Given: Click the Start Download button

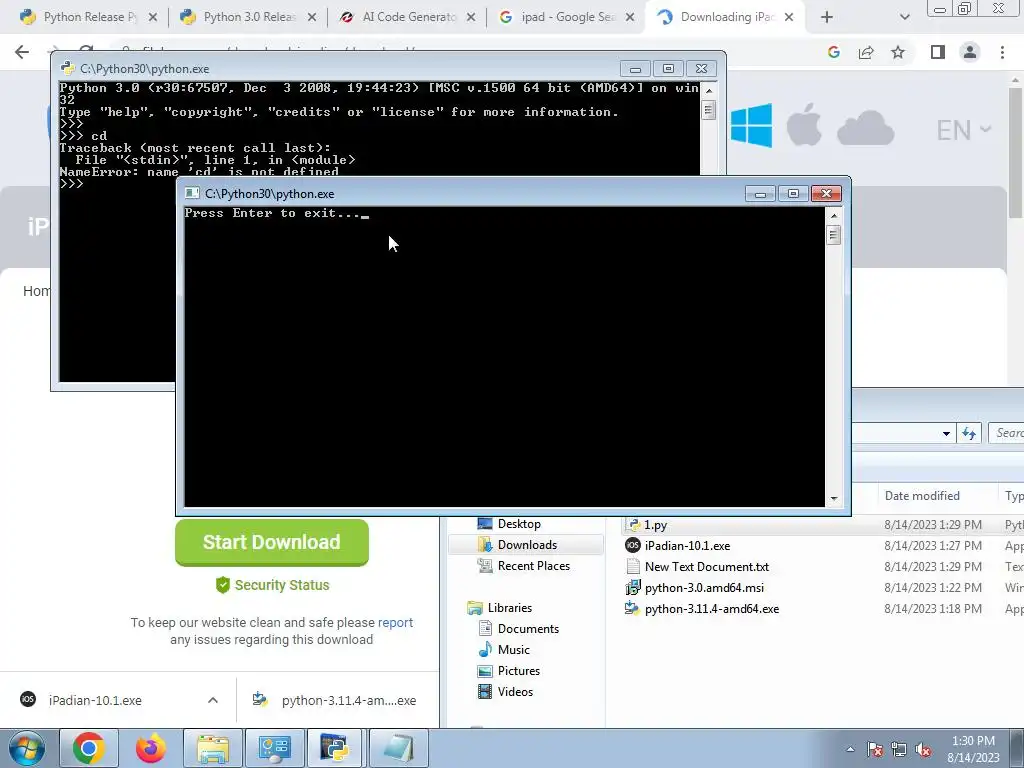Looking at the screenshot, I should [272, 542].
